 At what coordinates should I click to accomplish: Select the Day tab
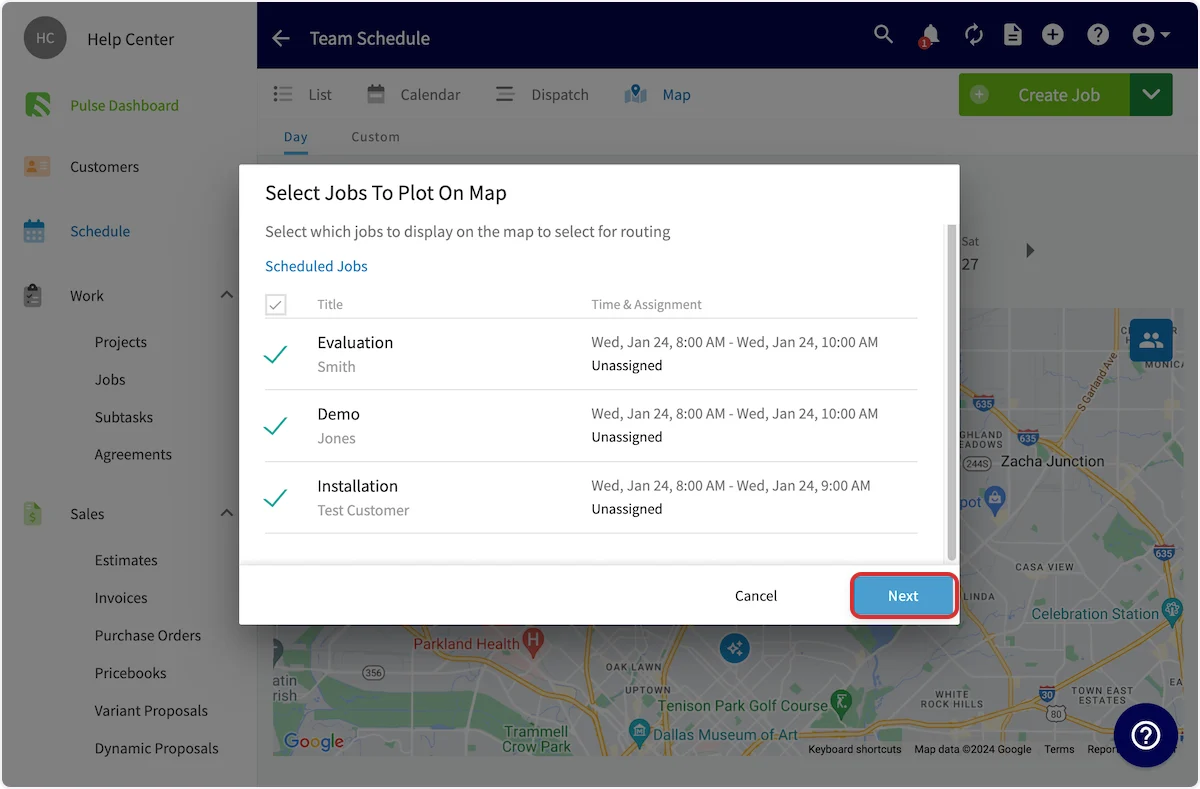click(295, 137)
